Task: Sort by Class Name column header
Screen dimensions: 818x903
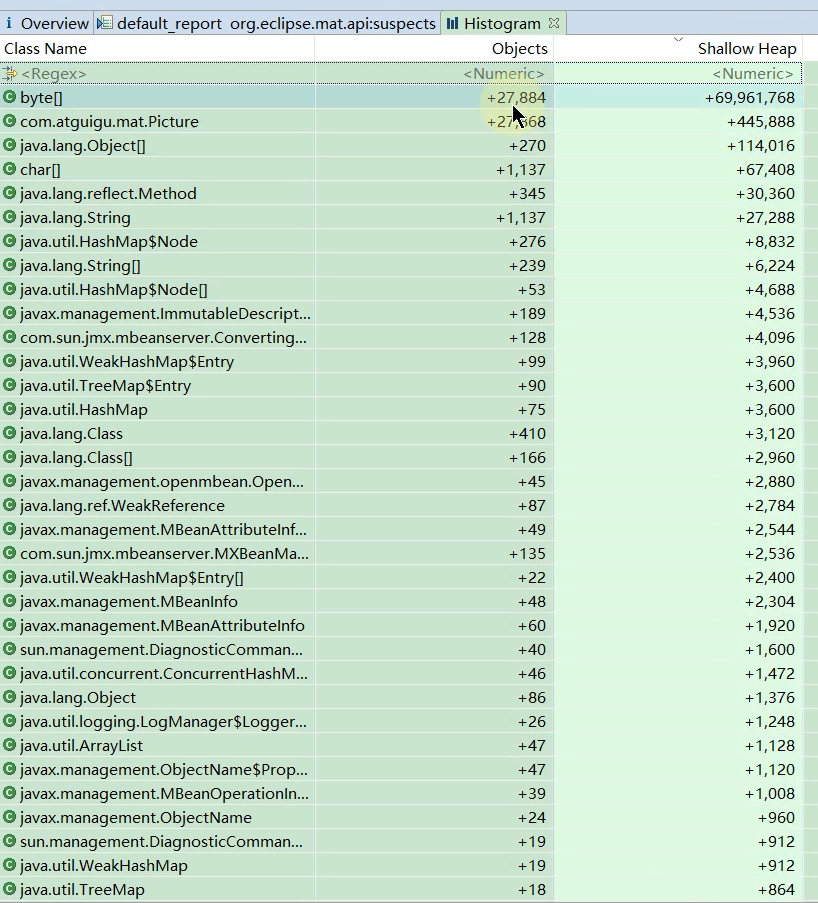Action: tap(157, 48)
